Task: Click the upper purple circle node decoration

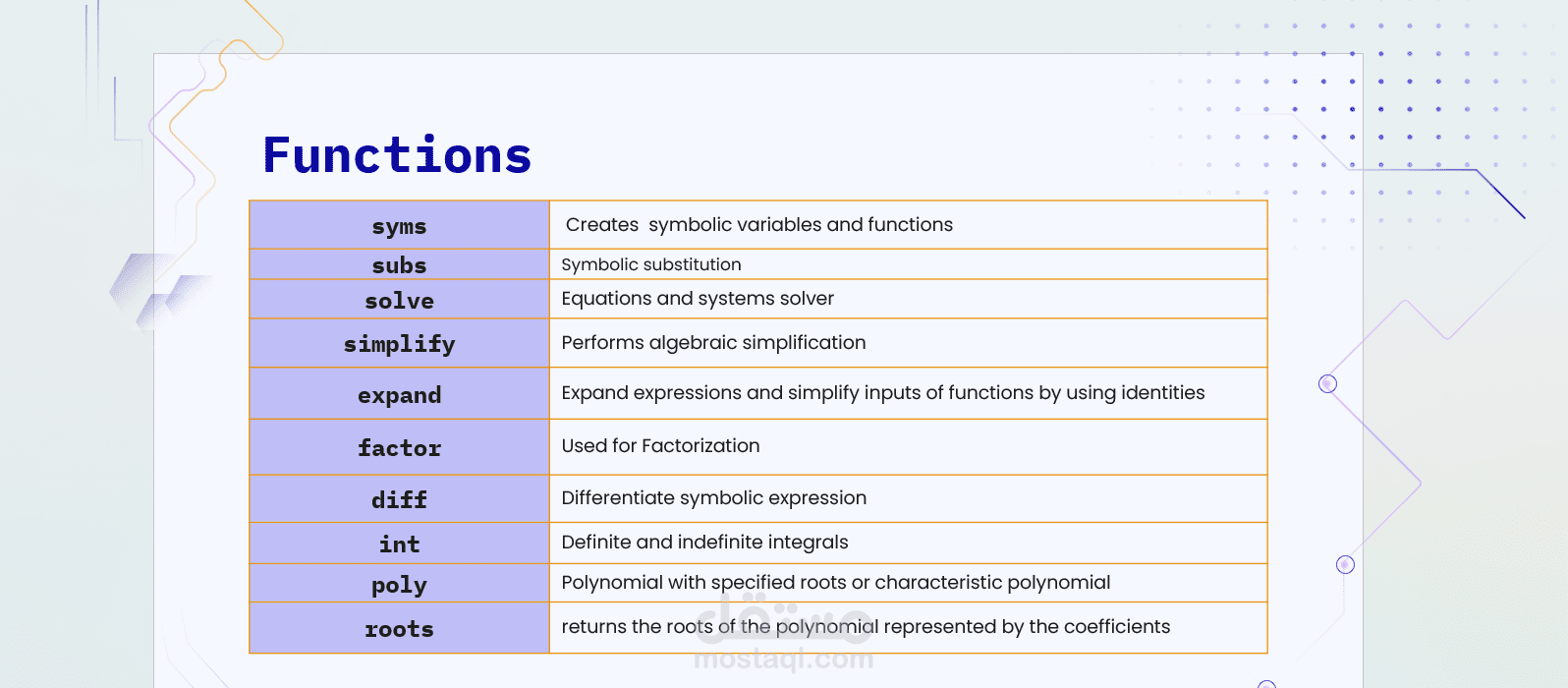Action: tap(1328, 383)
